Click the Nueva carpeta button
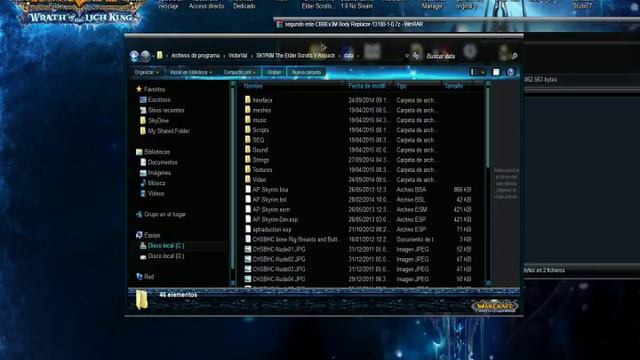 pyautogui.click(x=306, y=72)
